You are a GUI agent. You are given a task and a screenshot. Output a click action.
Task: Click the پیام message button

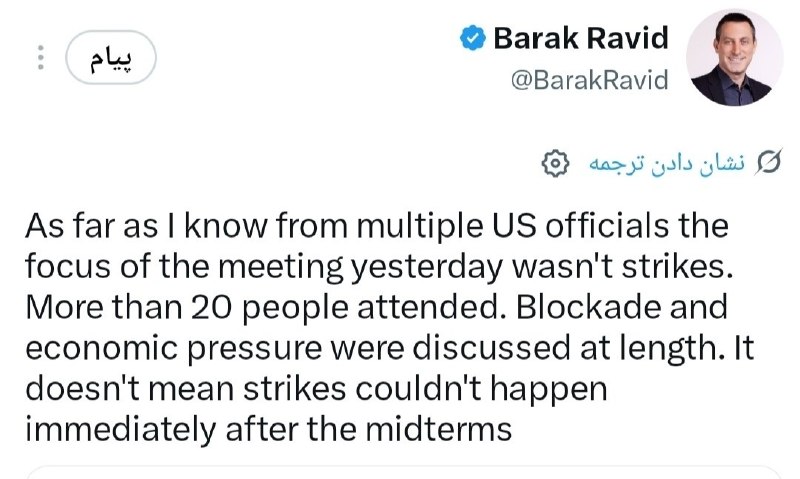[111, 58]
